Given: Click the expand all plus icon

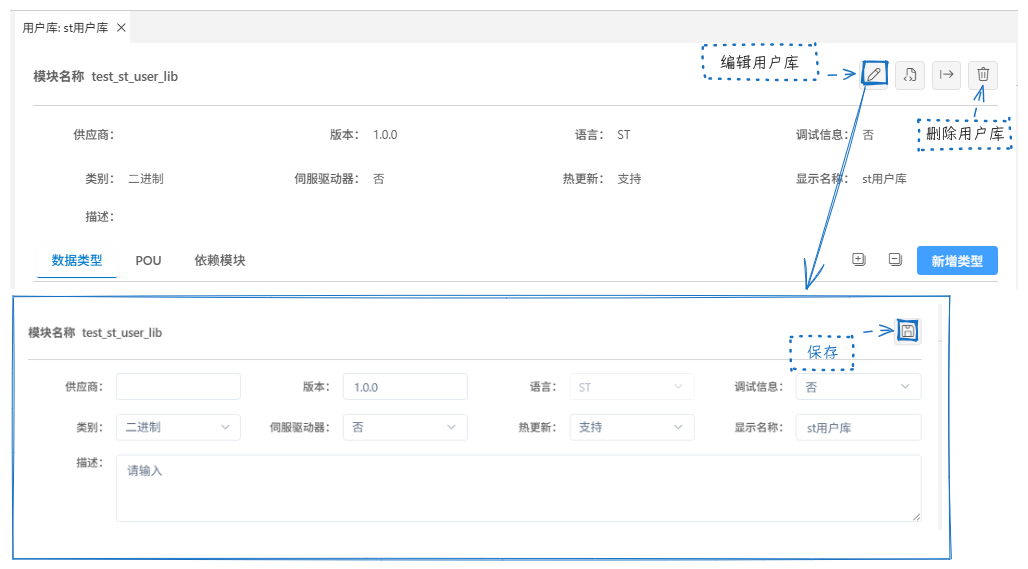Looking at the screenshot, I should pos(859,260).
